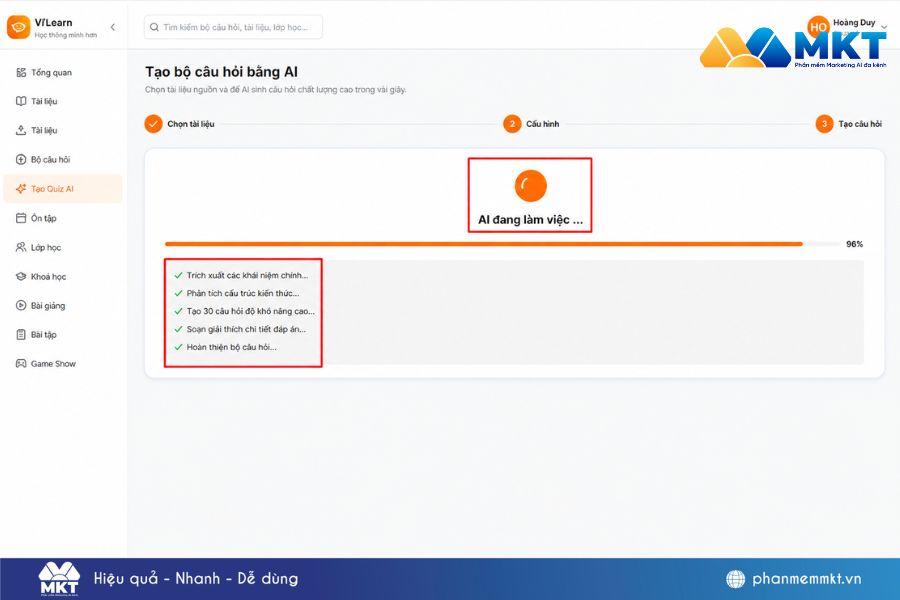The height and width of the screenshot is (600, 900).
Task: Click the Tổng quan dashboard icon
Action: point(21,72)
